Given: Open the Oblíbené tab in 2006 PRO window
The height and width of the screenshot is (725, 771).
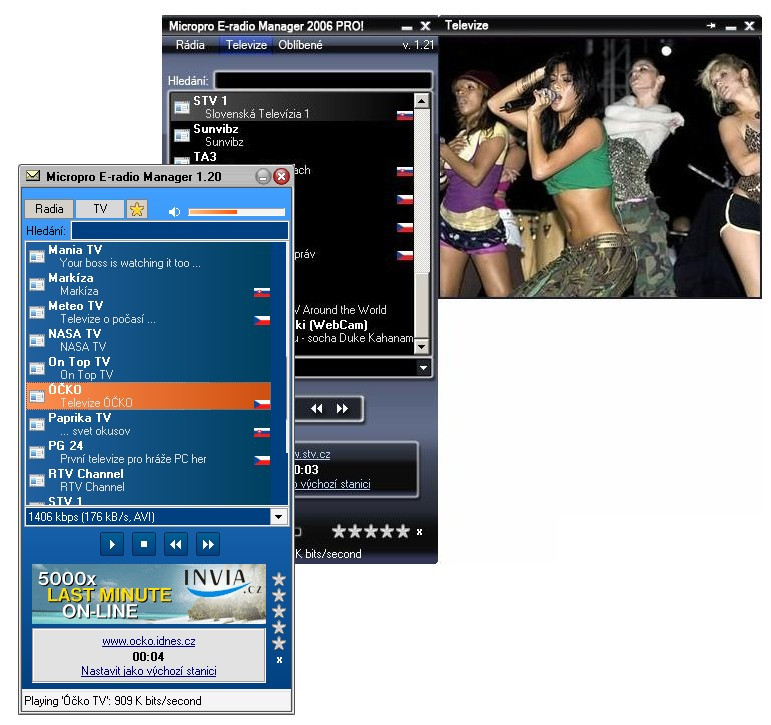Looking at the screenshot, I should (300, 45).
